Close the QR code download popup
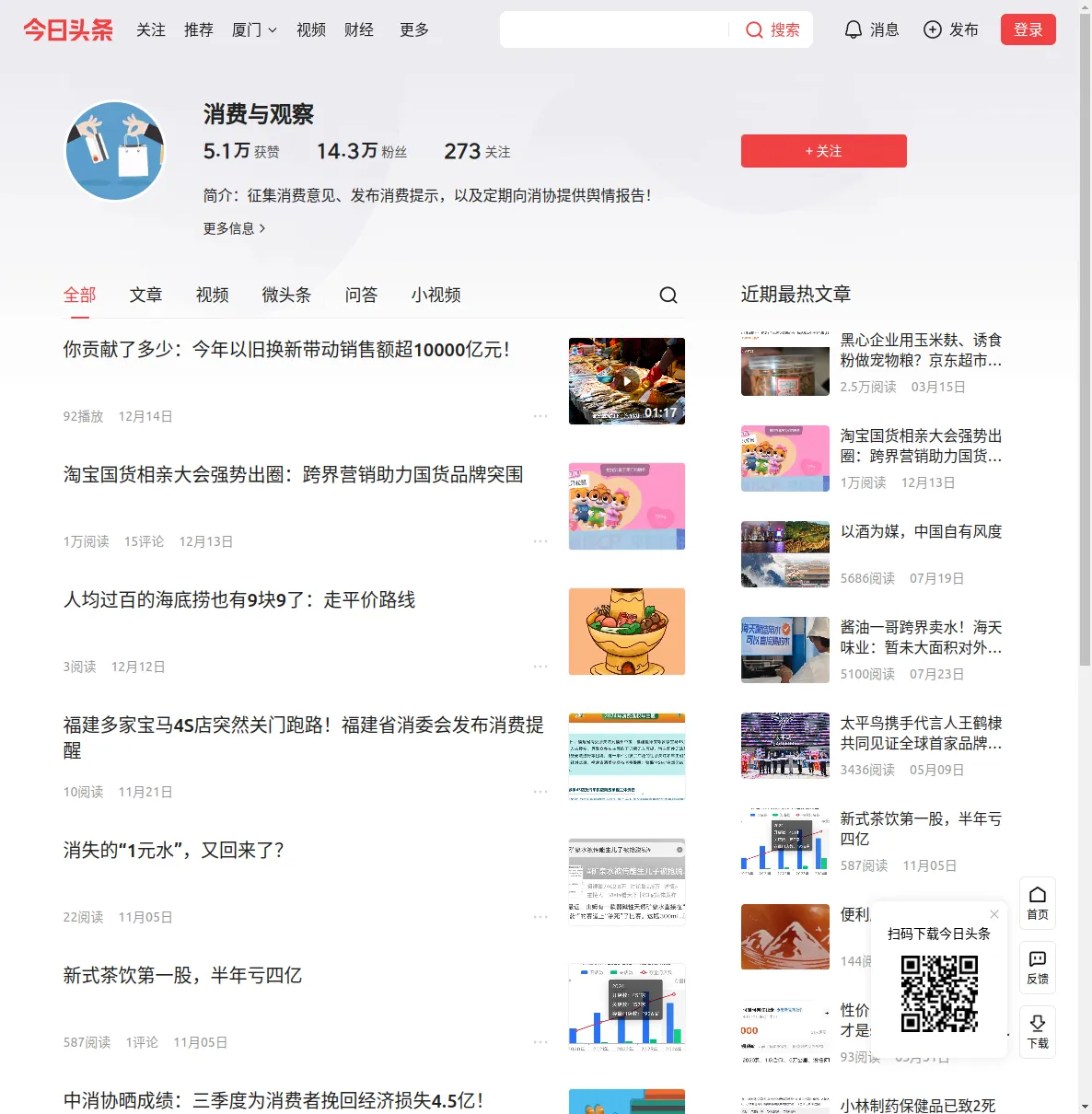Screen dimensions: 1092x1114 coord(994,914)
